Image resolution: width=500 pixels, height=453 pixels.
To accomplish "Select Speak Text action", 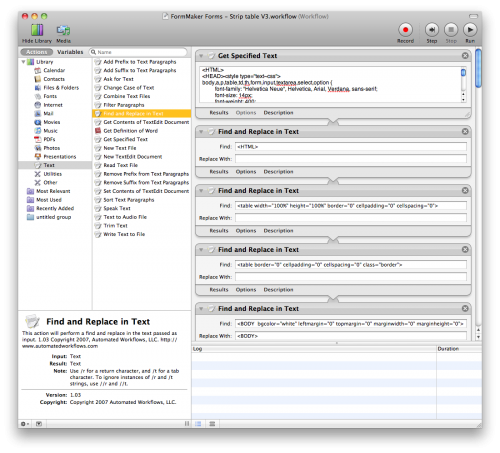I will coord(117,208).
